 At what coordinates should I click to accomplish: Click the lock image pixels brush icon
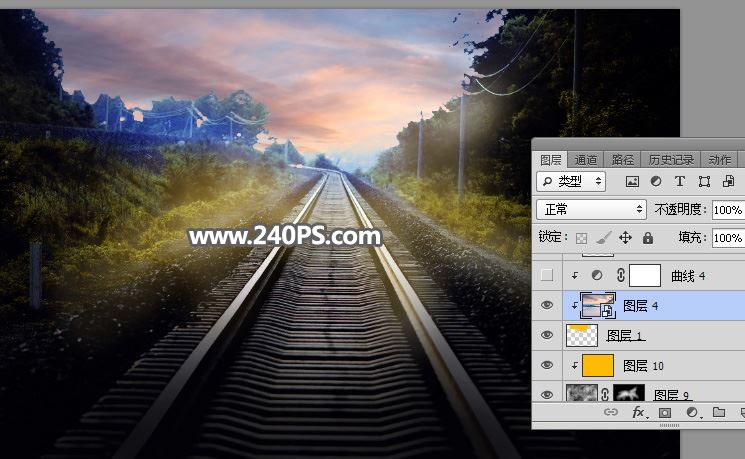(x=603, y=238)
